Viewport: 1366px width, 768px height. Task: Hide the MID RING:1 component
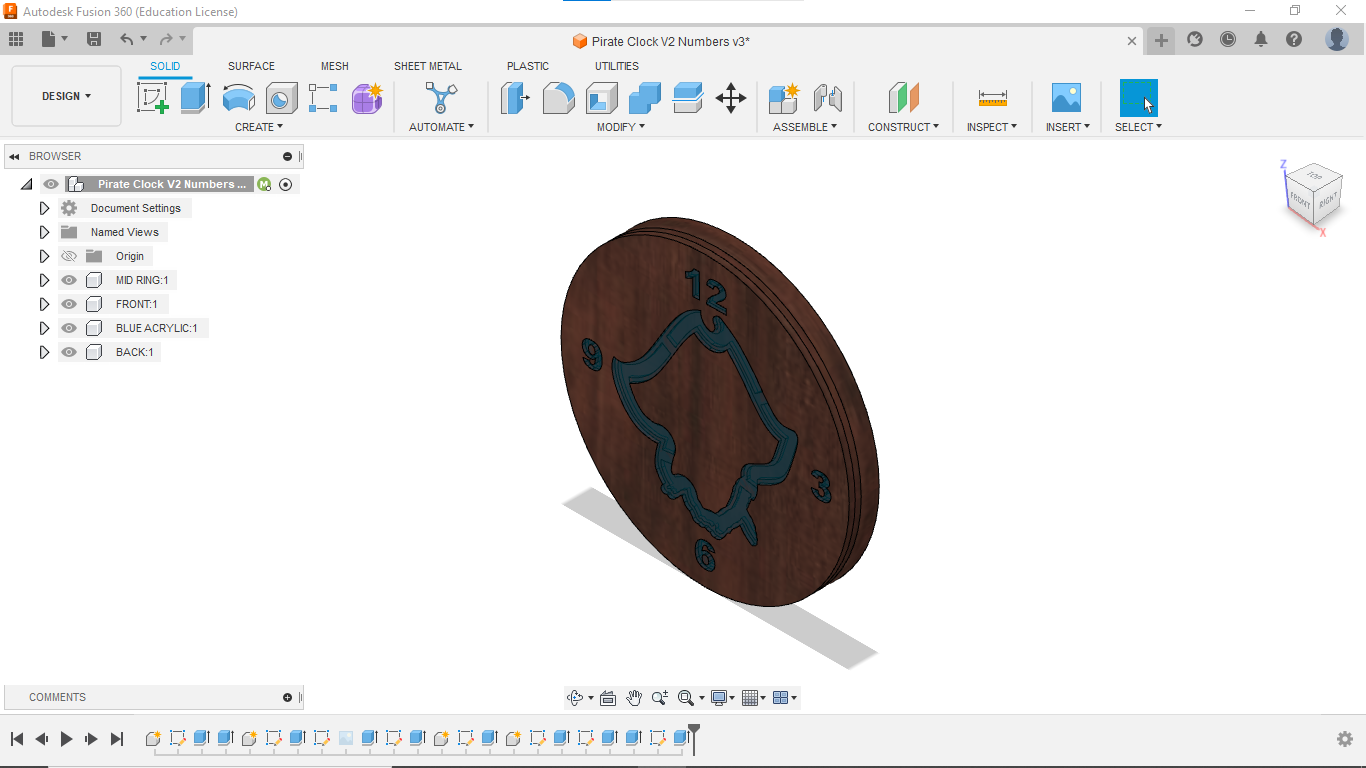pyautogui.click(x=69, y=280)
